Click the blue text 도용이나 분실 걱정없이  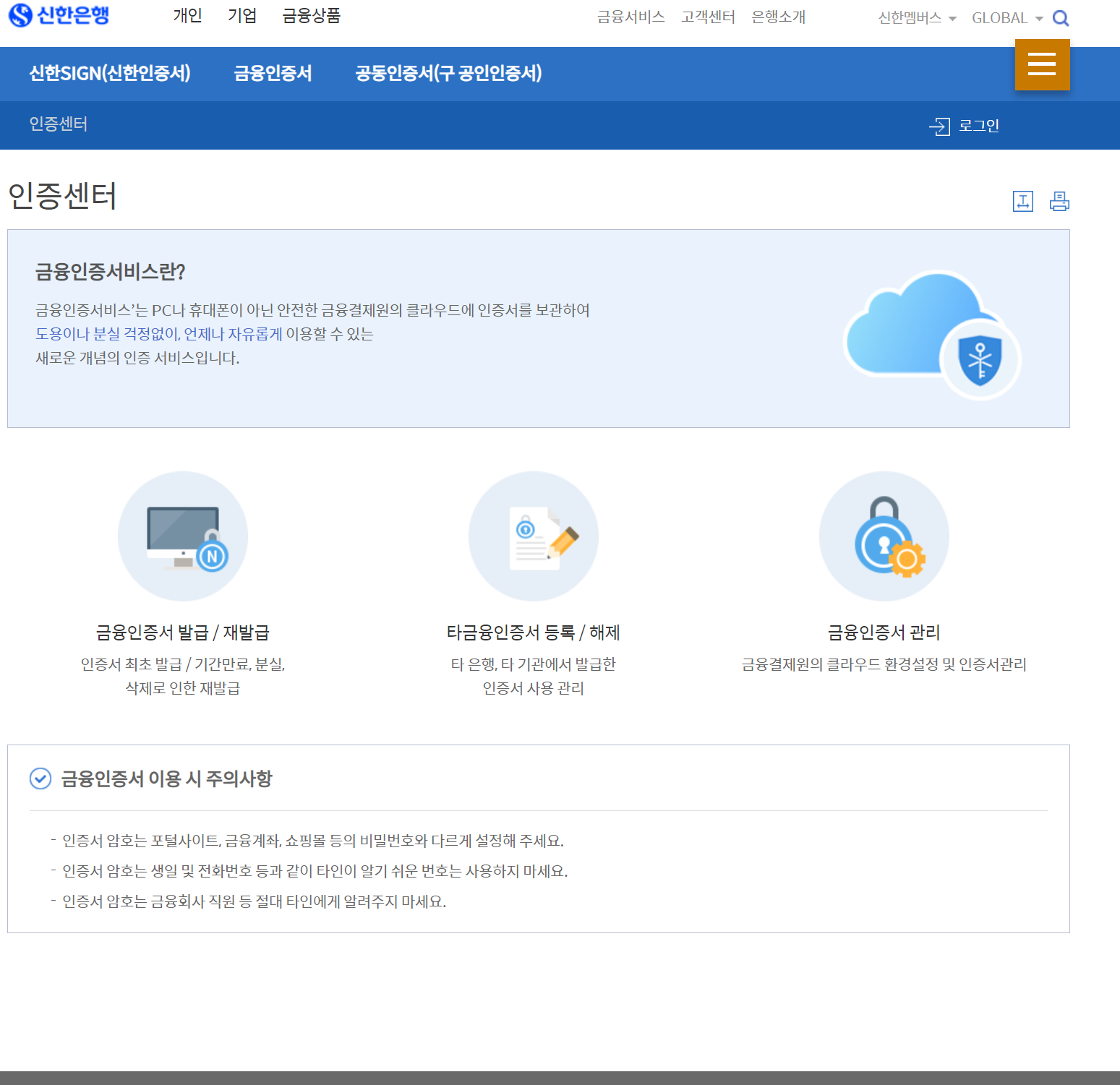[107, 334]
